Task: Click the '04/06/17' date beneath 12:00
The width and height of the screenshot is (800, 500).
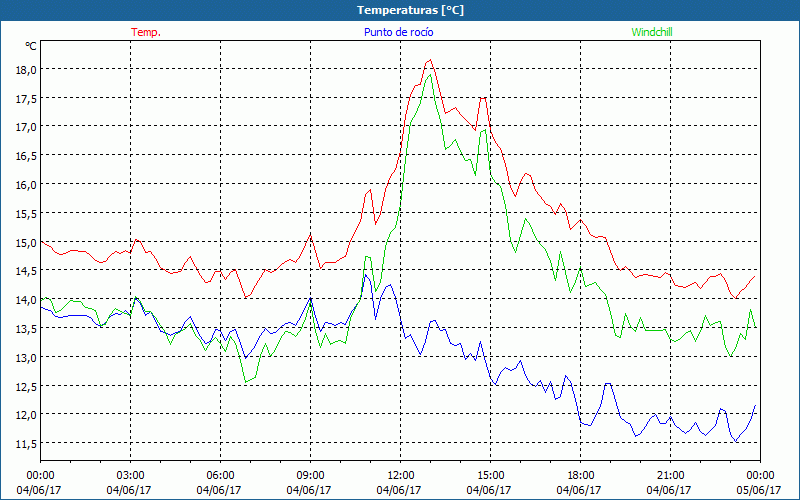Action: (399, 490)
